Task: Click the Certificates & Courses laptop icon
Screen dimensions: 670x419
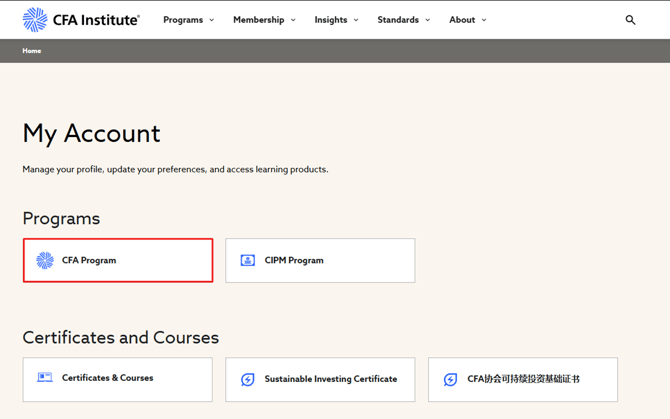Action: tap(45, 378)
